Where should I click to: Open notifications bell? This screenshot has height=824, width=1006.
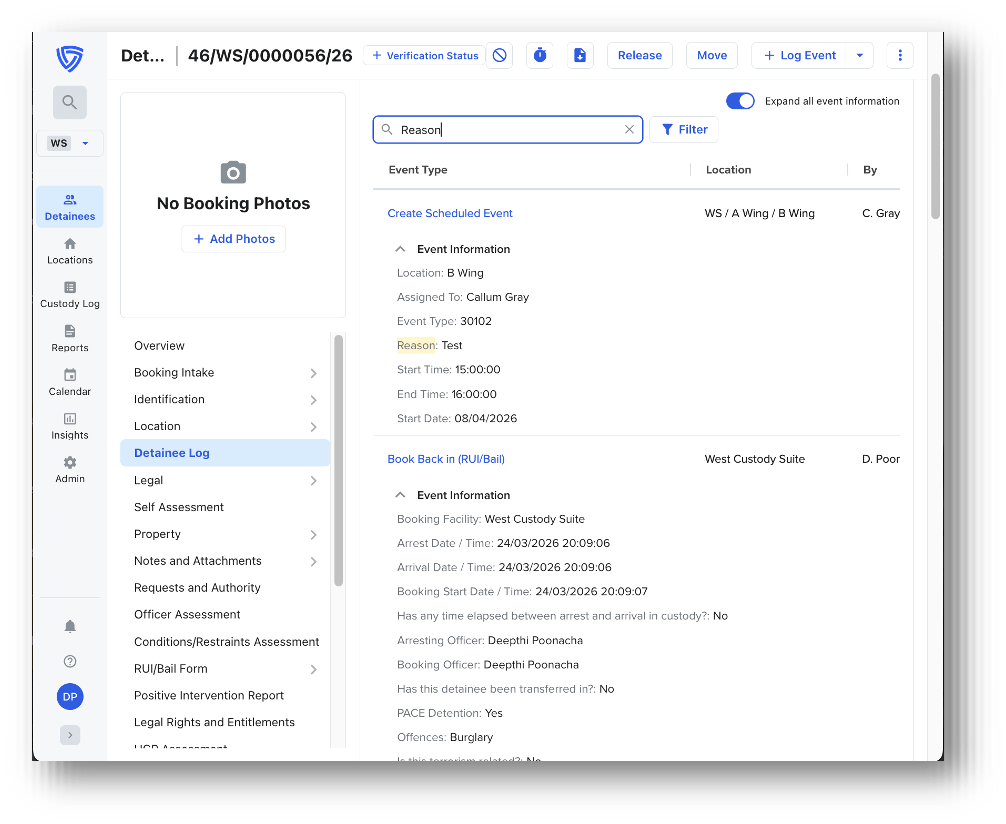70,626
